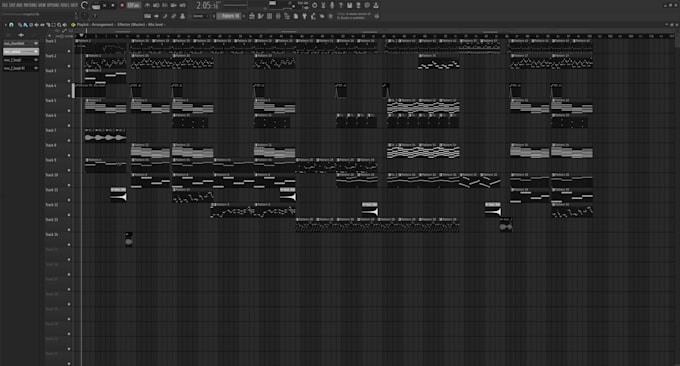
Task: Select the Delete tool in playlist
Action: click(x=31, y=25)
